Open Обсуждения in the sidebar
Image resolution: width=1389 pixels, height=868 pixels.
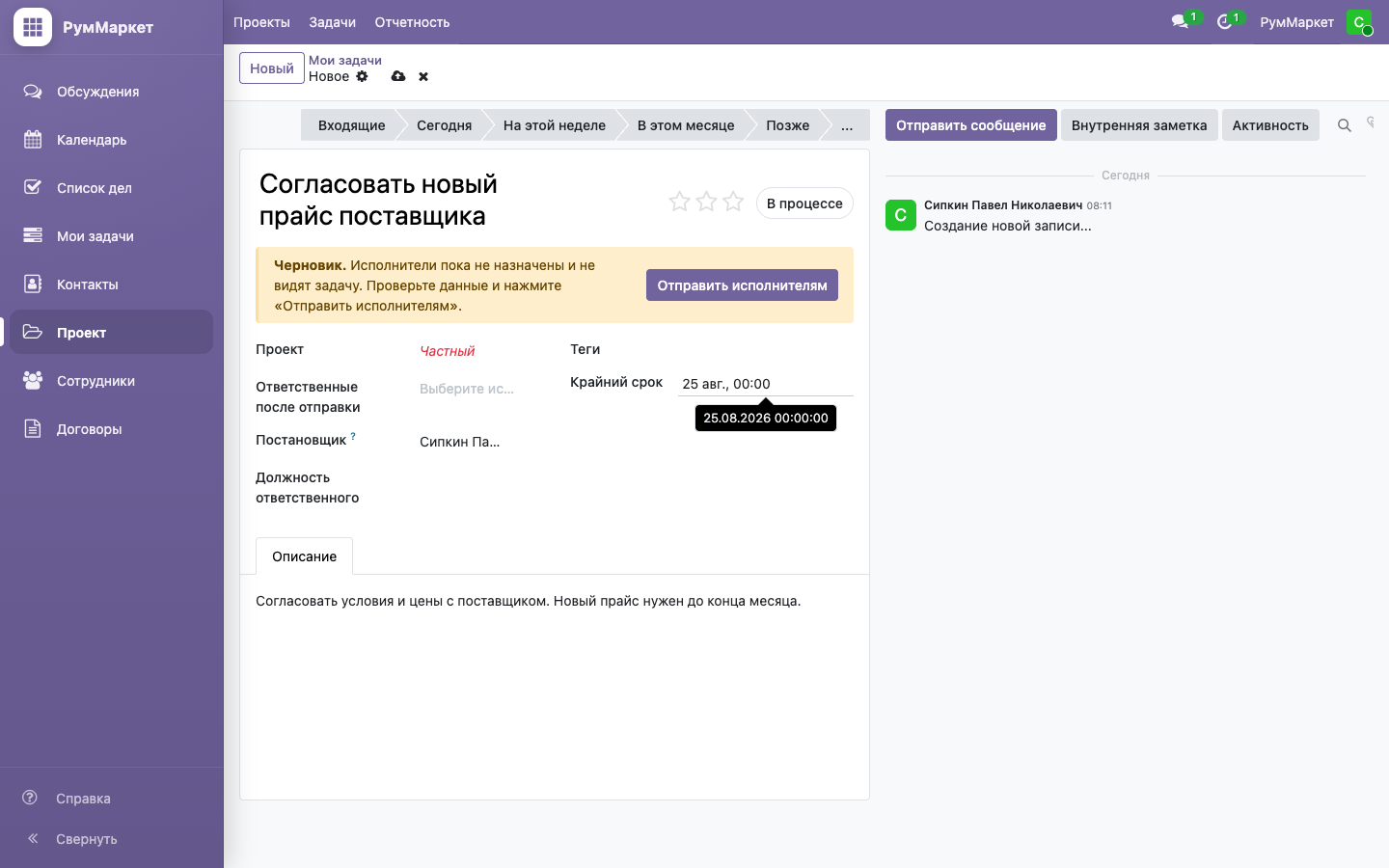pos(111,92)
